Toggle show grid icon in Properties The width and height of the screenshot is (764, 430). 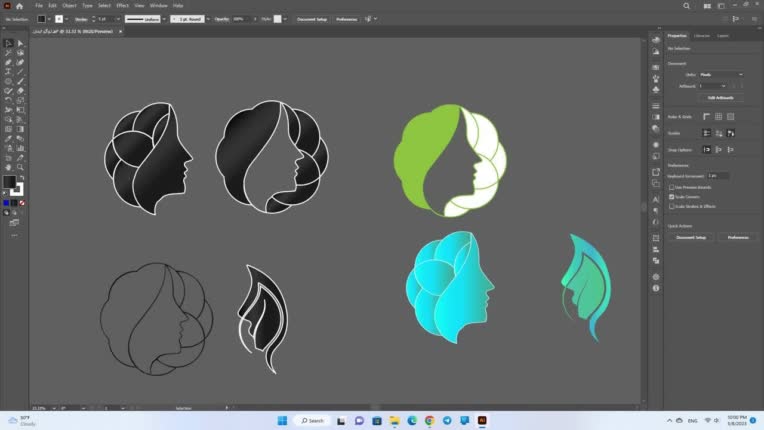tap(718, 116)
